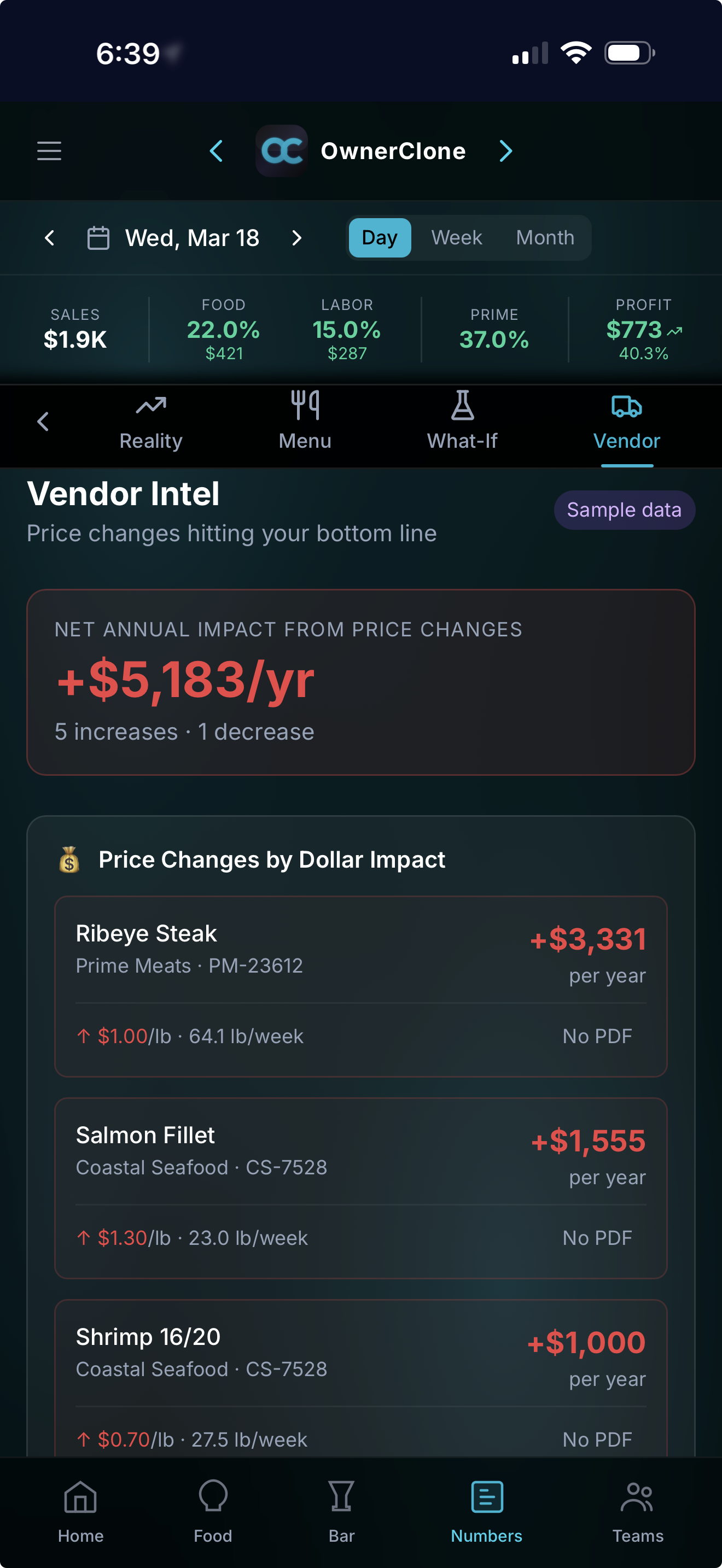Viewport: 722px width, 1568px height.
Task: Tap the Sample data badge
Action: [624, 510]
